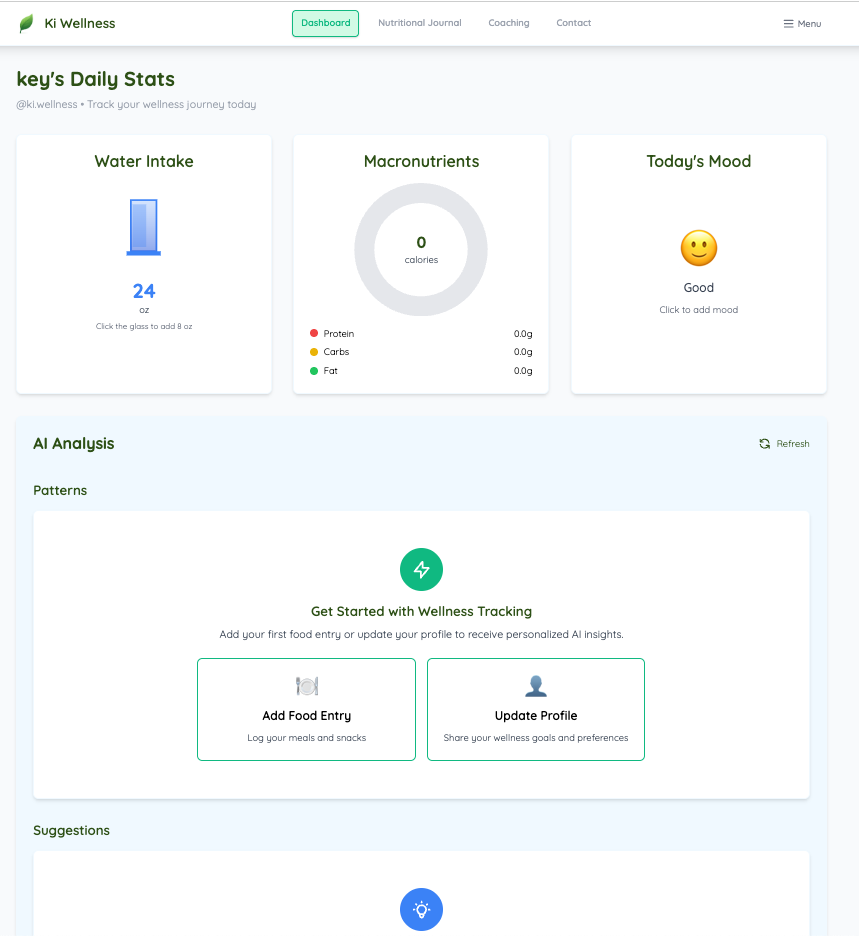
Task: Click the person silhouette in Update Profile
Action: [536, 686]
